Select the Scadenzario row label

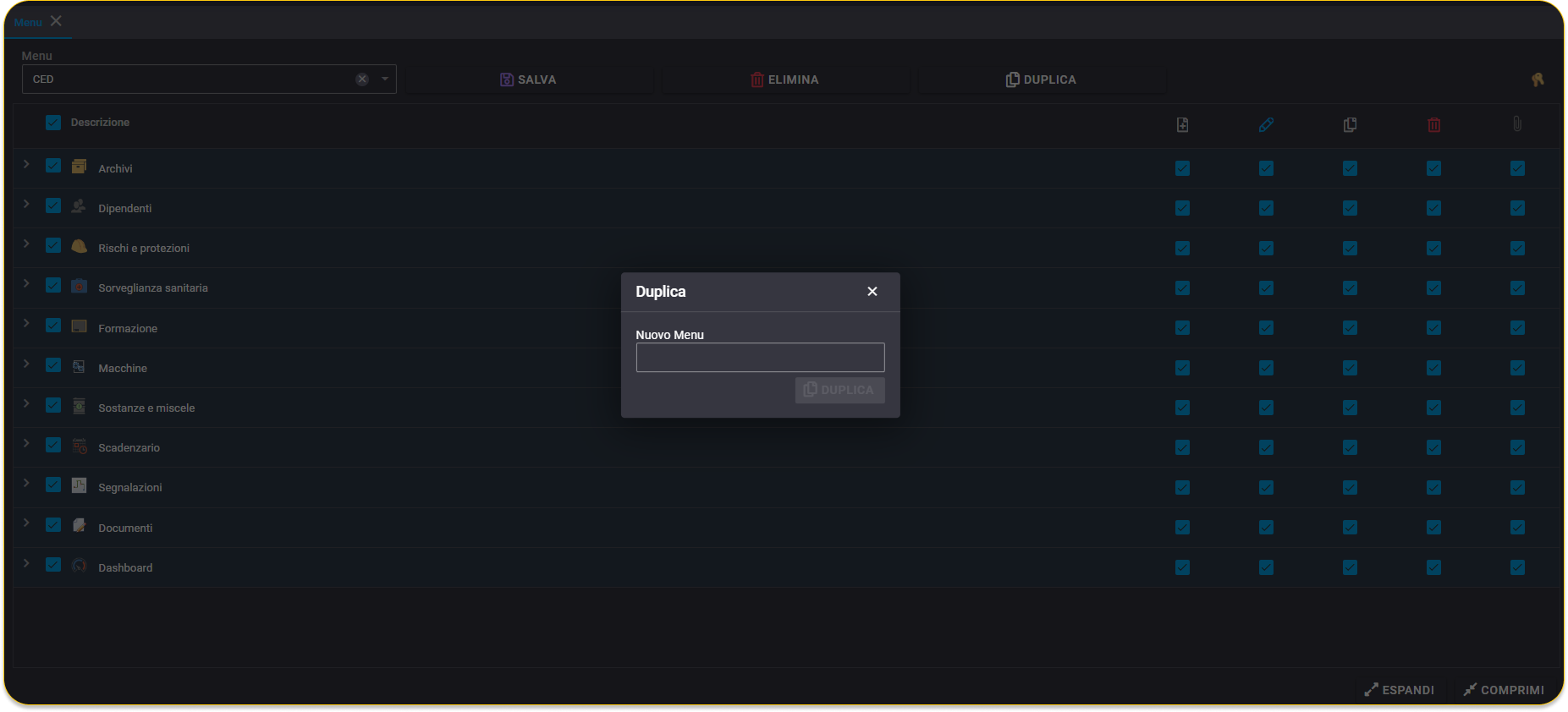[129, 447]
